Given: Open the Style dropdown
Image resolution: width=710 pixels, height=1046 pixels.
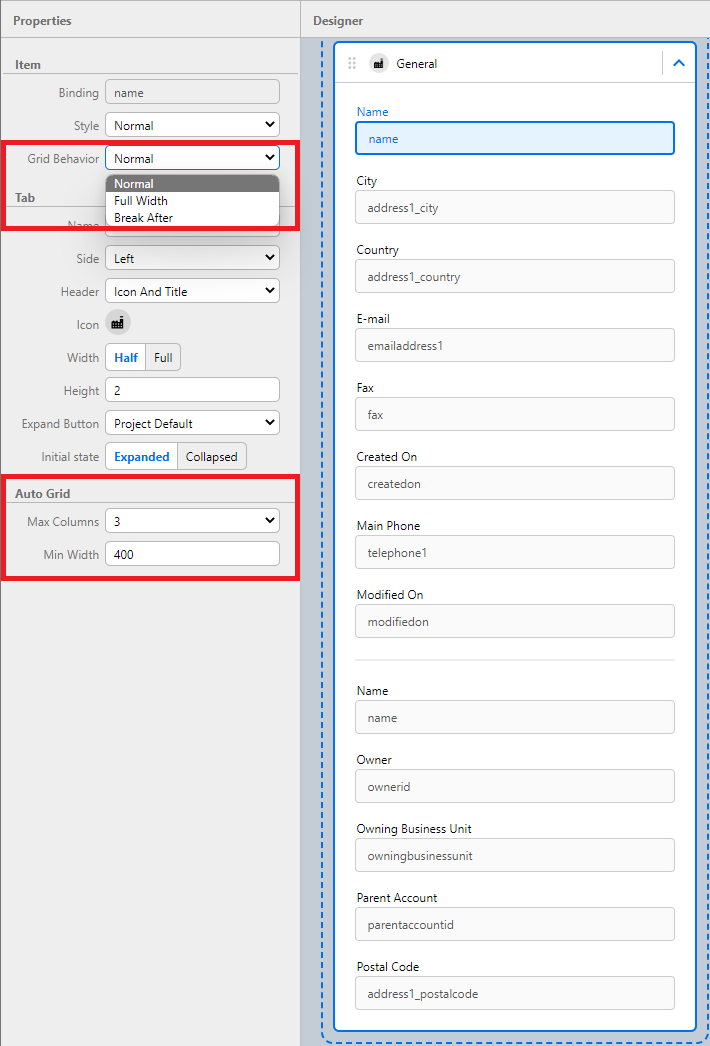Looking at the screenshot, I should point(192,125).
